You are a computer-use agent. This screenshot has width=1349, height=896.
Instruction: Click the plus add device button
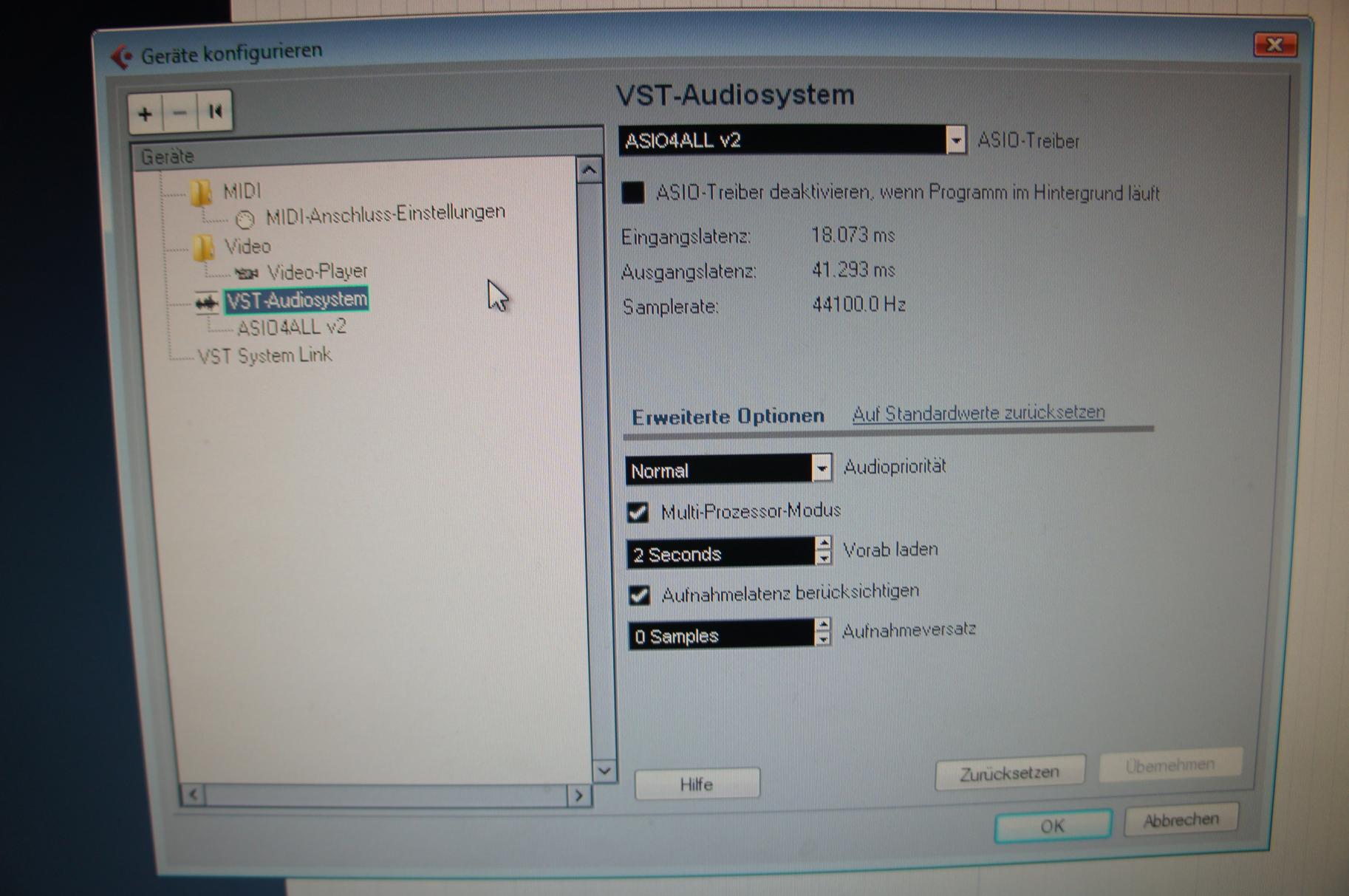(146, 114)
